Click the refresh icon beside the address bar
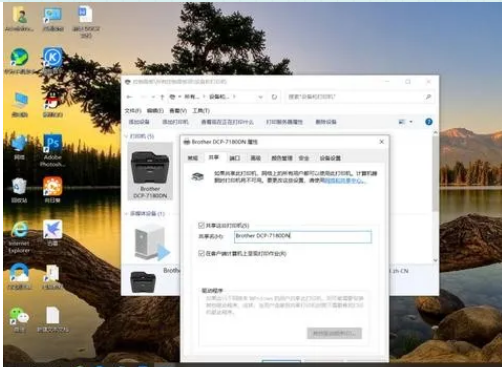The image size is (502, 367). tap(274, 97)
